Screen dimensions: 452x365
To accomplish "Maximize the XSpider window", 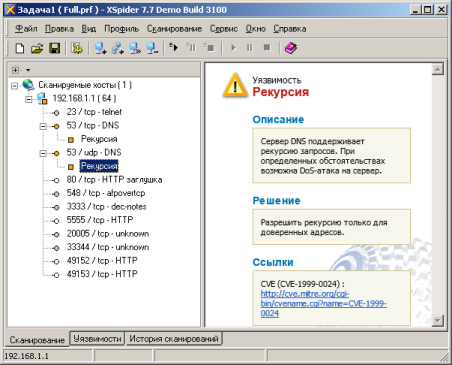I will point(428,10).
